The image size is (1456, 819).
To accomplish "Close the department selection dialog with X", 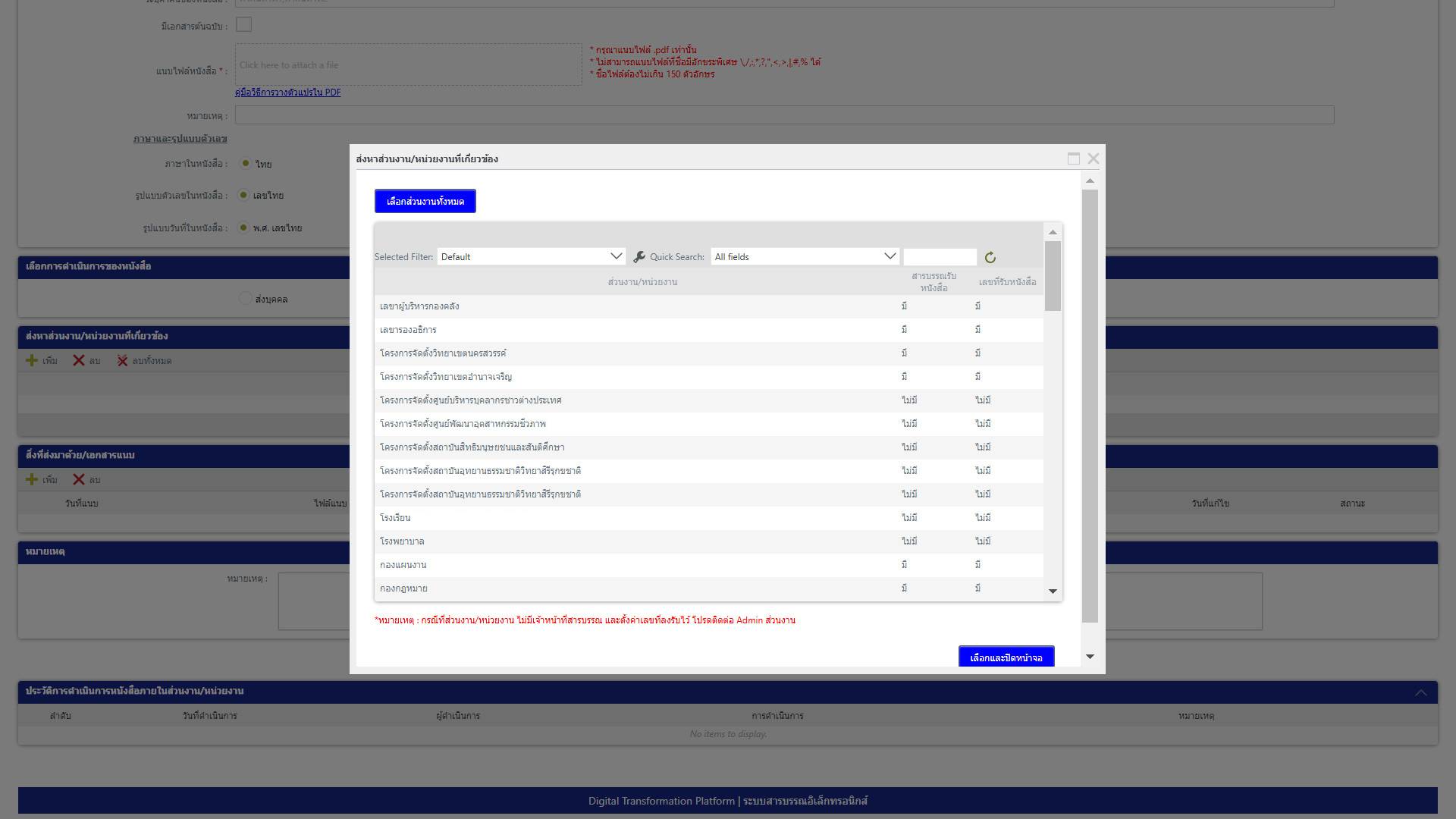I will (x=1093, y=158).
